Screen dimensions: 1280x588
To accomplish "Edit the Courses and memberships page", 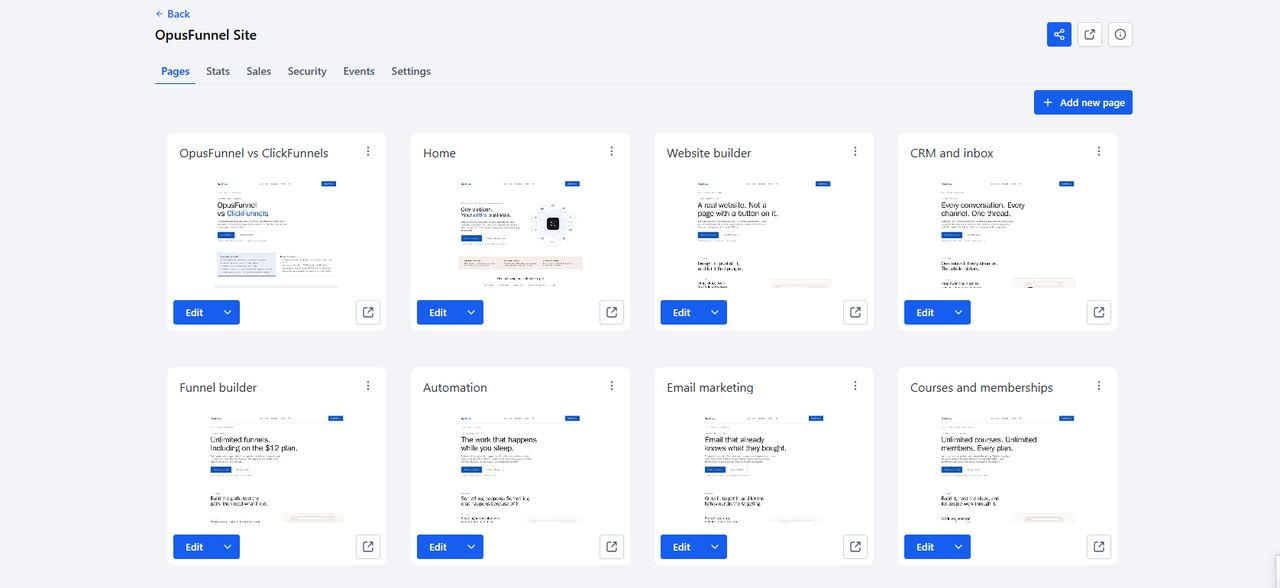I will tap(925, 546).
